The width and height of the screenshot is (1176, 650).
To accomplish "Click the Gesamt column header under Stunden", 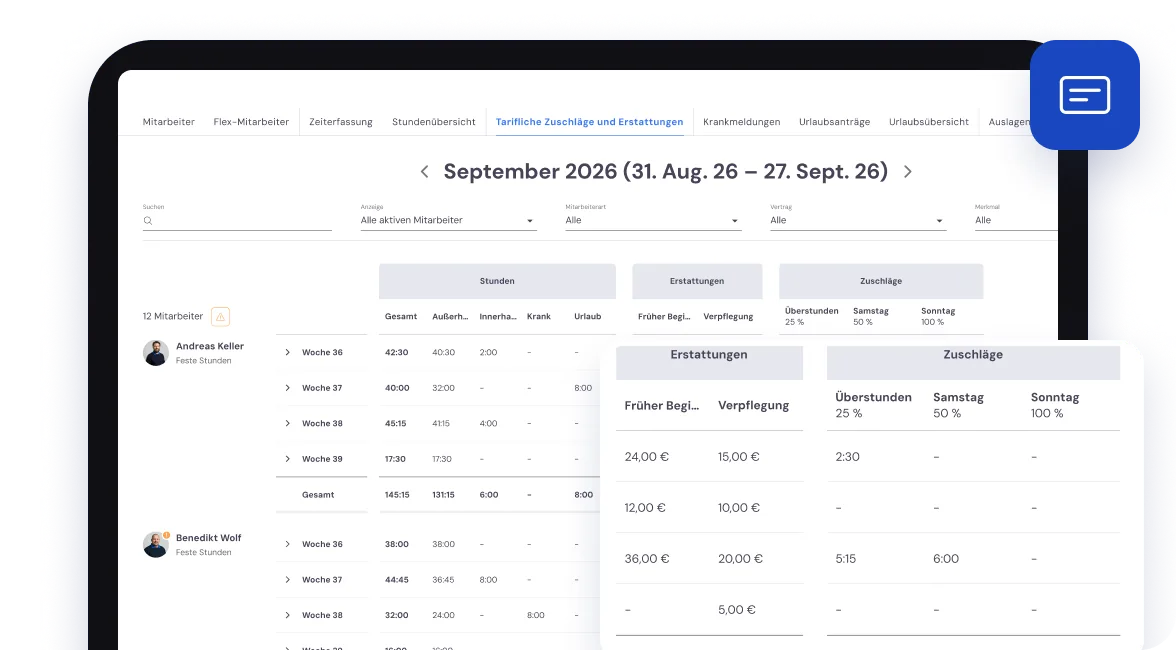I will 401,316.
